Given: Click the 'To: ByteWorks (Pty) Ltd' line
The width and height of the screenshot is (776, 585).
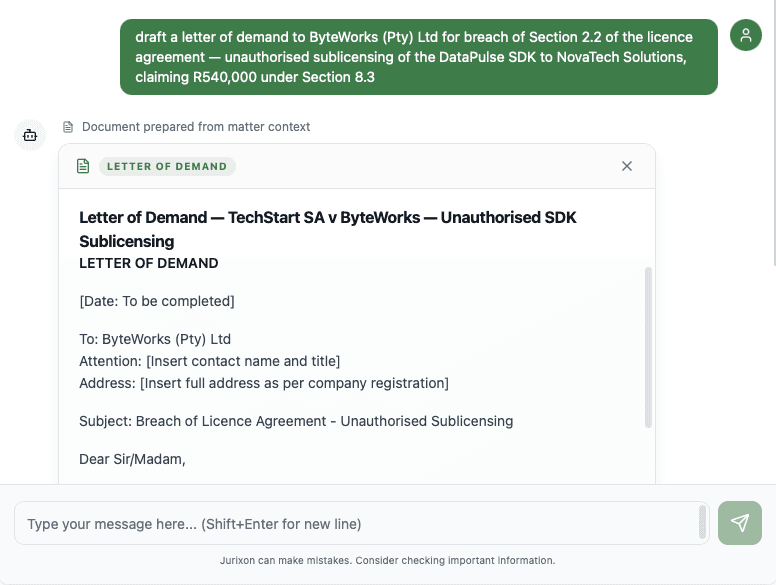Looking at the screenshot, I should coord(155,339).
